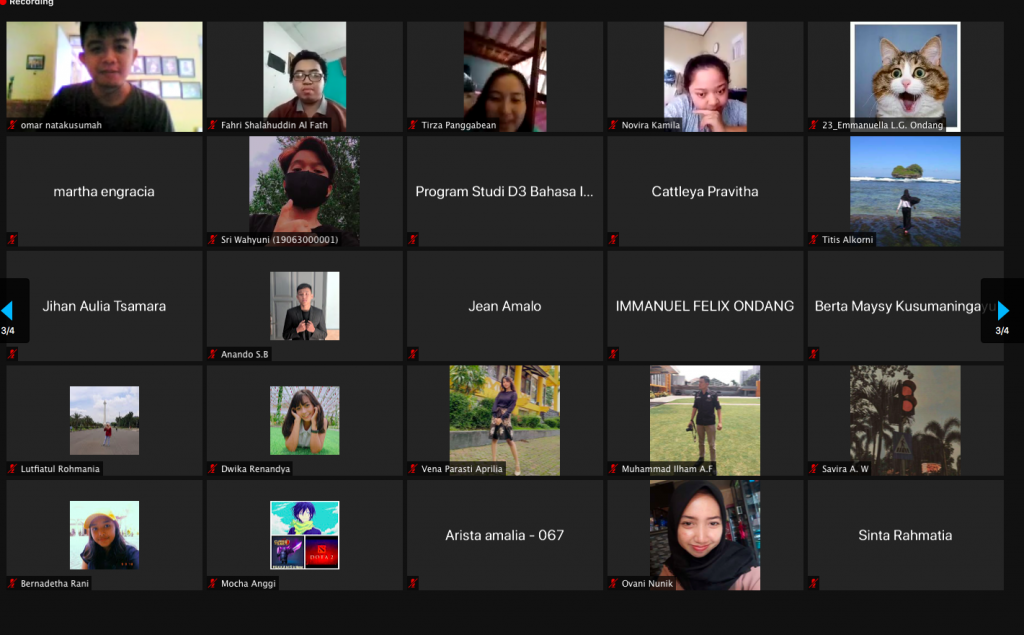Click Muhammad Ilham A.F's profile photo

coord(705,420)
